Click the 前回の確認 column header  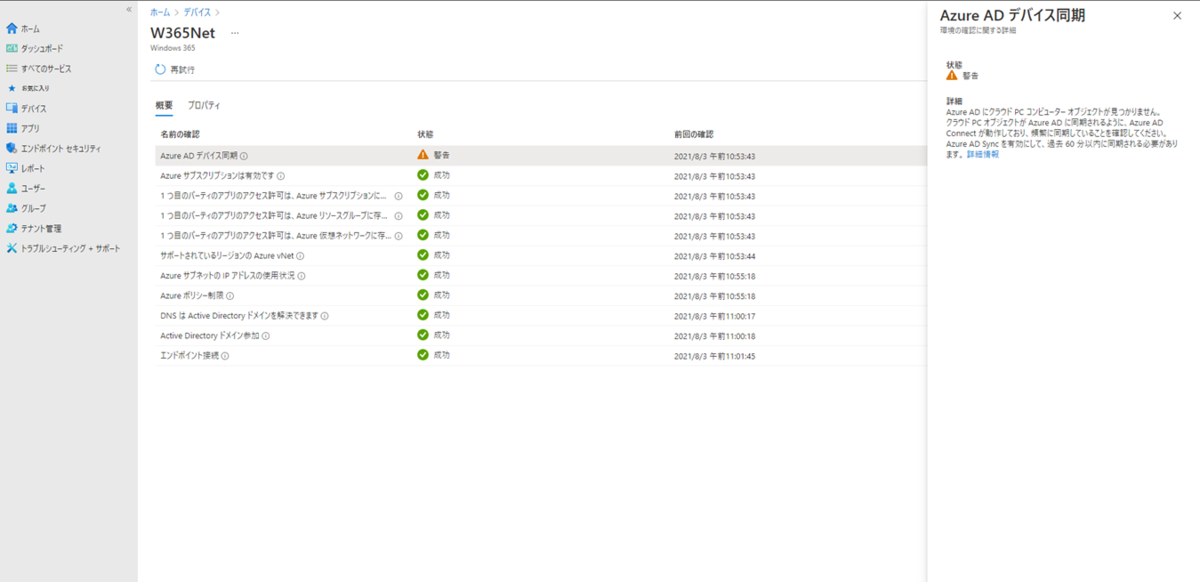coord(694,134)
